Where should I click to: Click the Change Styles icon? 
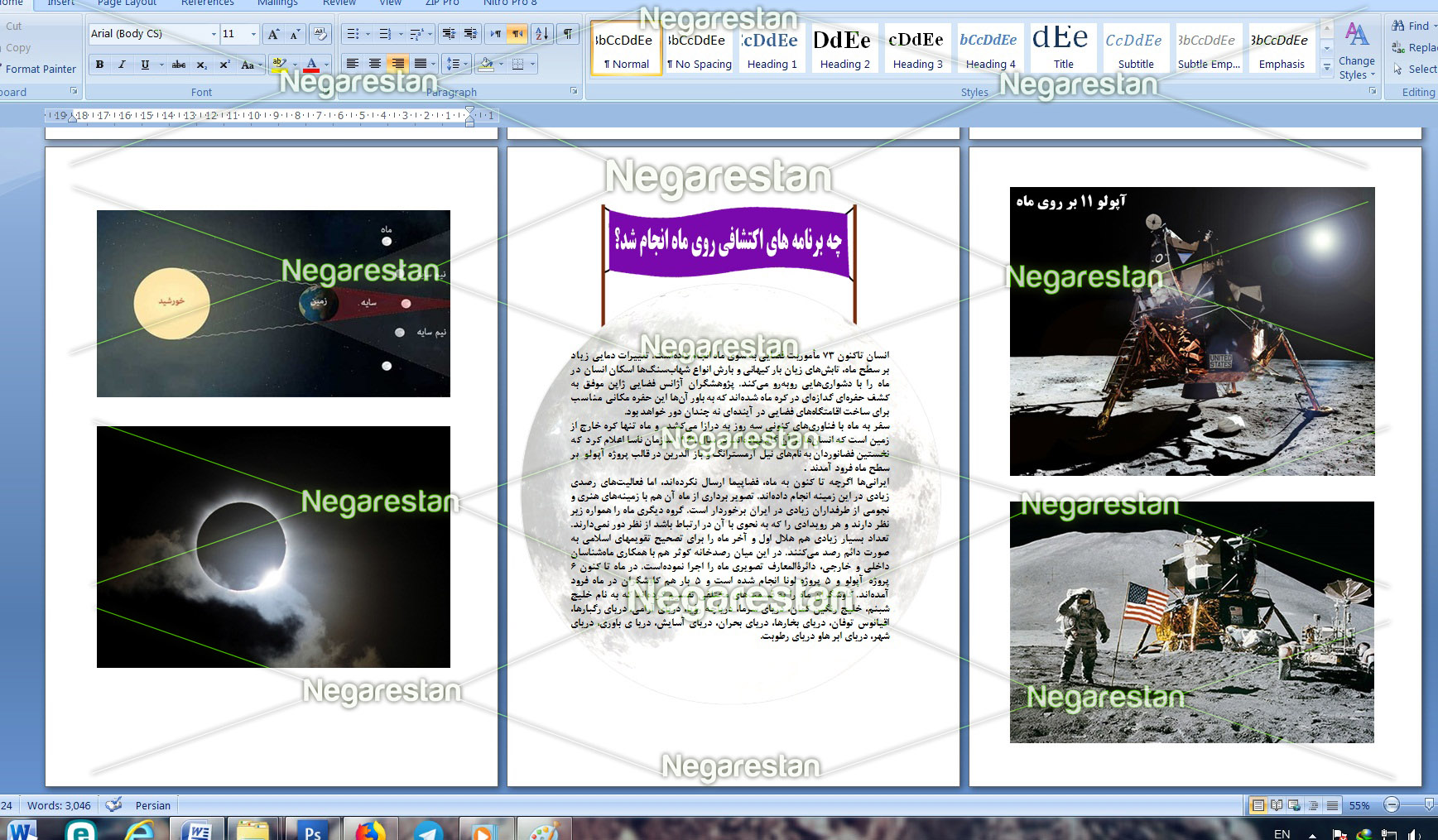click(x=1357, y=52)
